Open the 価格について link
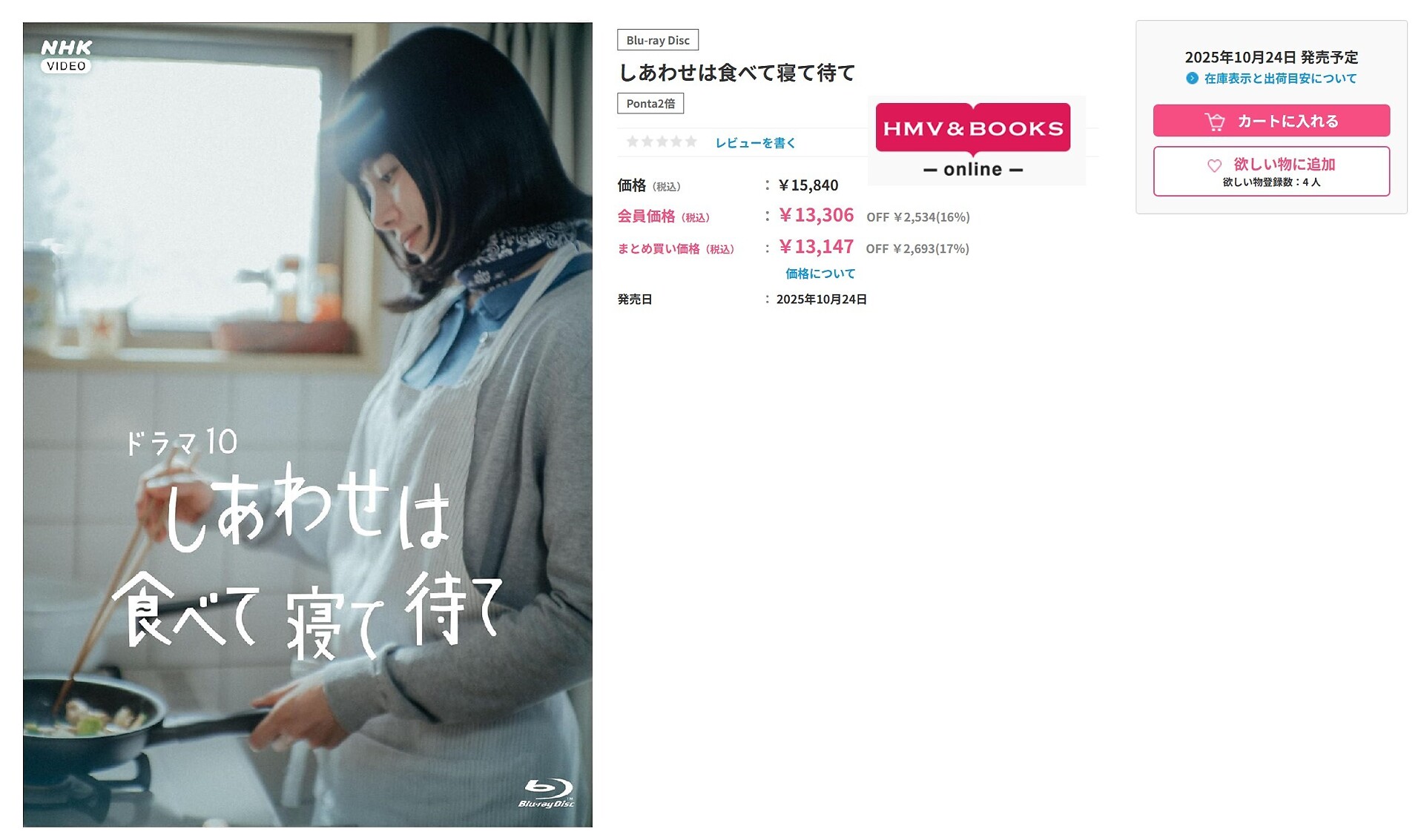 [820, 274]
